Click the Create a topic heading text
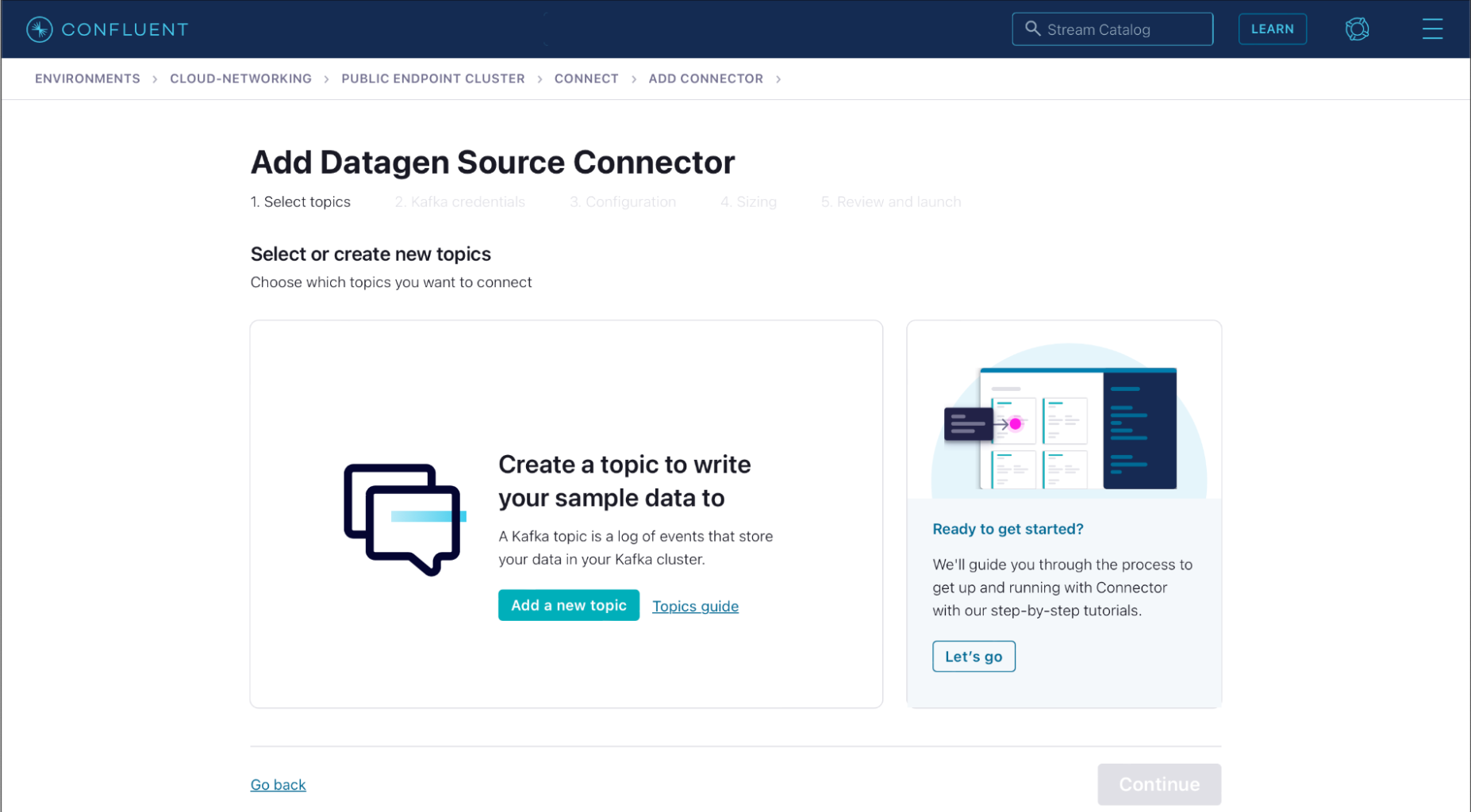Image resolution: width=1471 pixels, height=812 pixels. point(624,481)
